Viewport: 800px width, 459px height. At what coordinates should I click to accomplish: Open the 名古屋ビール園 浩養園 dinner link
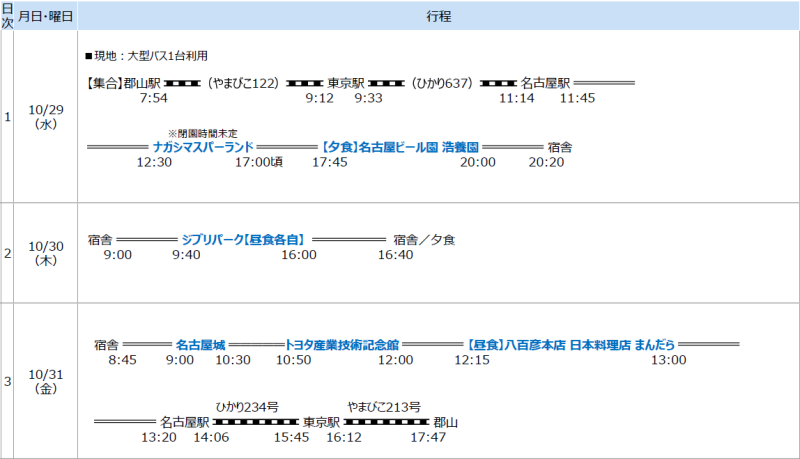click(x=393, y=146)
